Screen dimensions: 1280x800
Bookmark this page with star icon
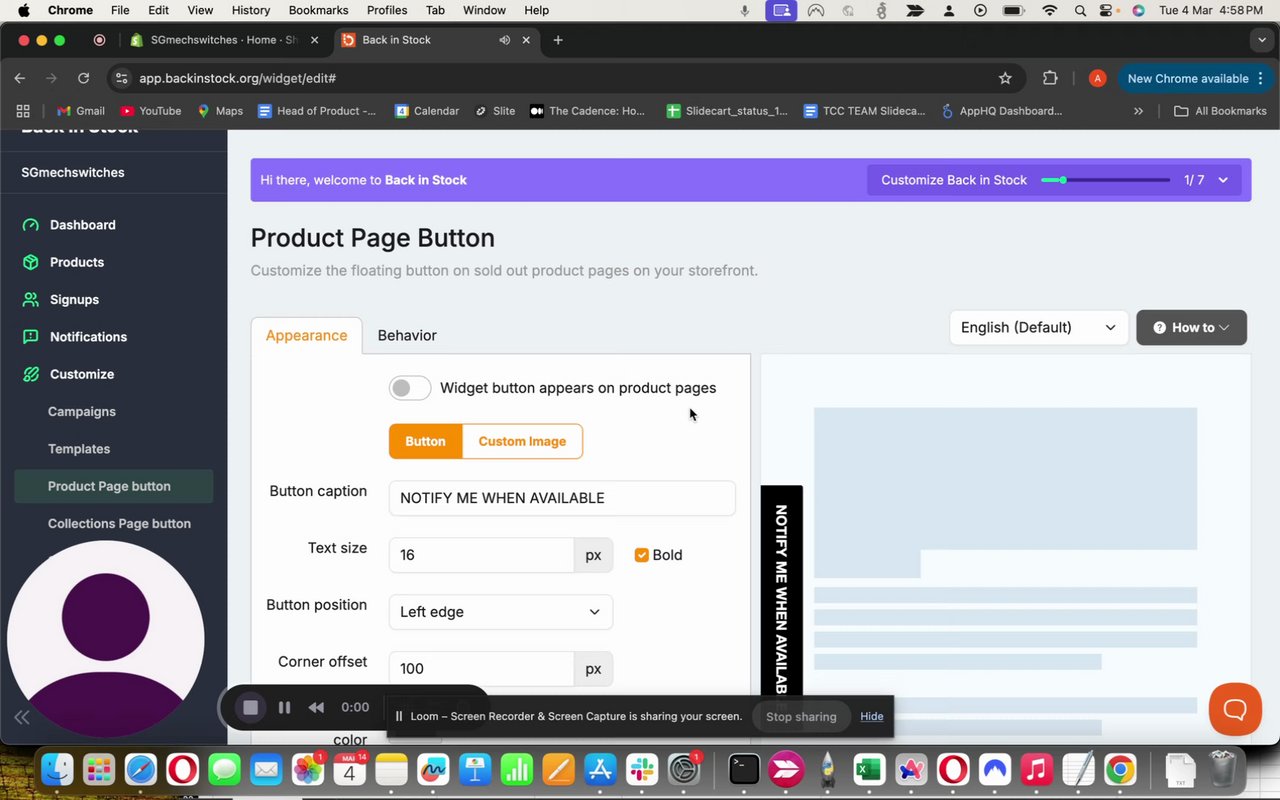[1005, 78]
